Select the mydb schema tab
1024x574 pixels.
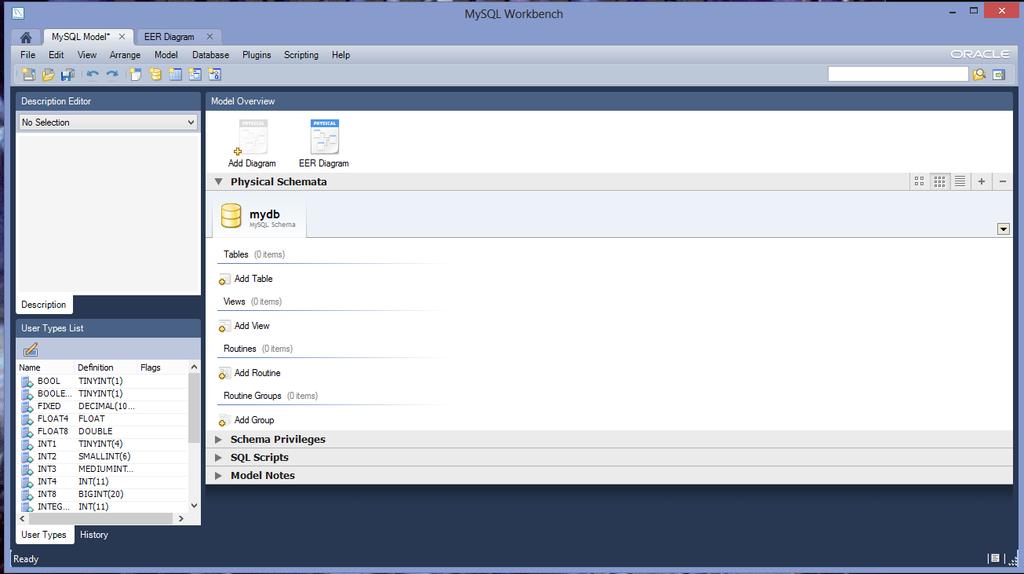260,217
